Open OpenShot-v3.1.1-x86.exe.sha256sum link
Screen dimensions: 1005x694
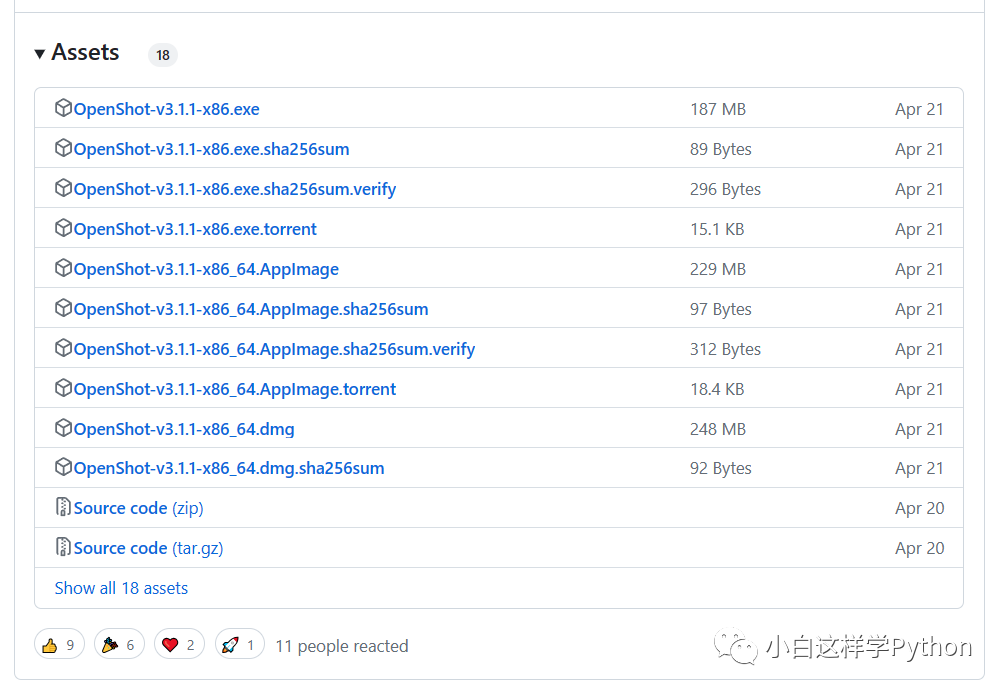pyautogui.click(x=212, y=149)
